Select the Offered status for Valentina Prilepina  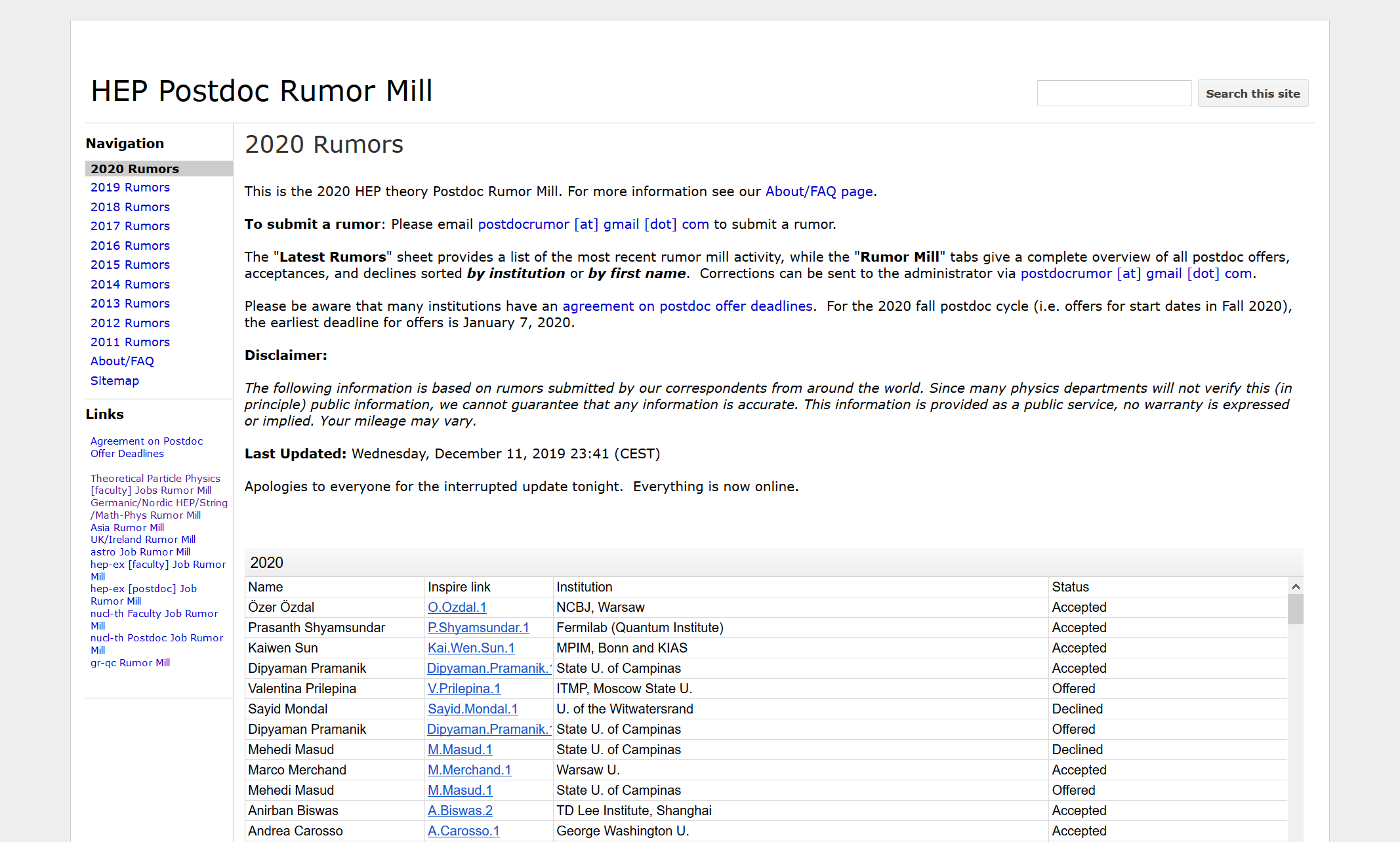(x=1168, y=689)
